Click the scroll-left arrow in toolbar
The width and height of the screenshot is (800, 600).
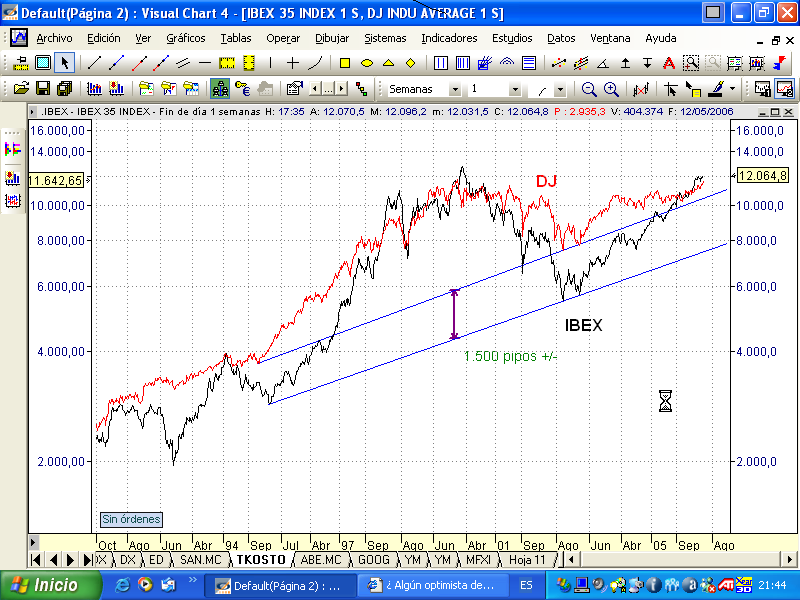[315, 89]
